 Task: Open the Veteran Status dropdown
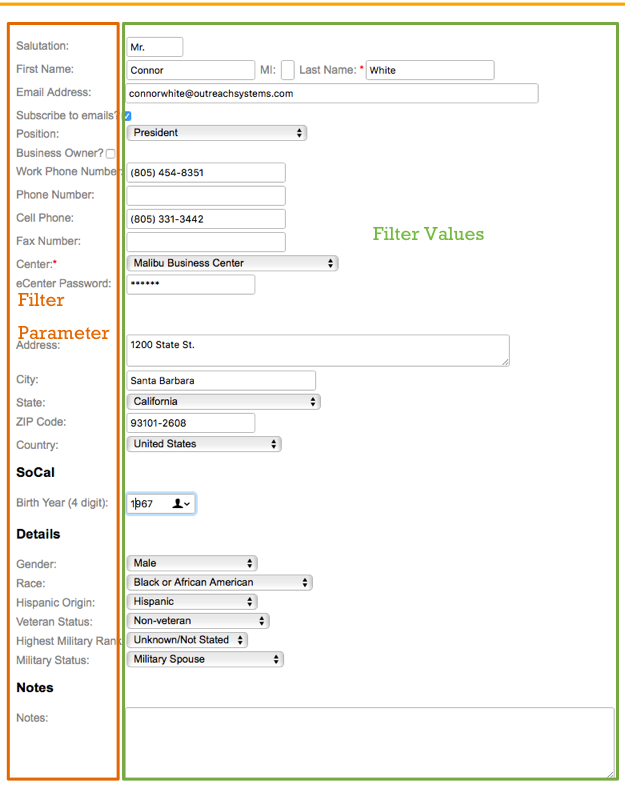click(x=198, y=621)
